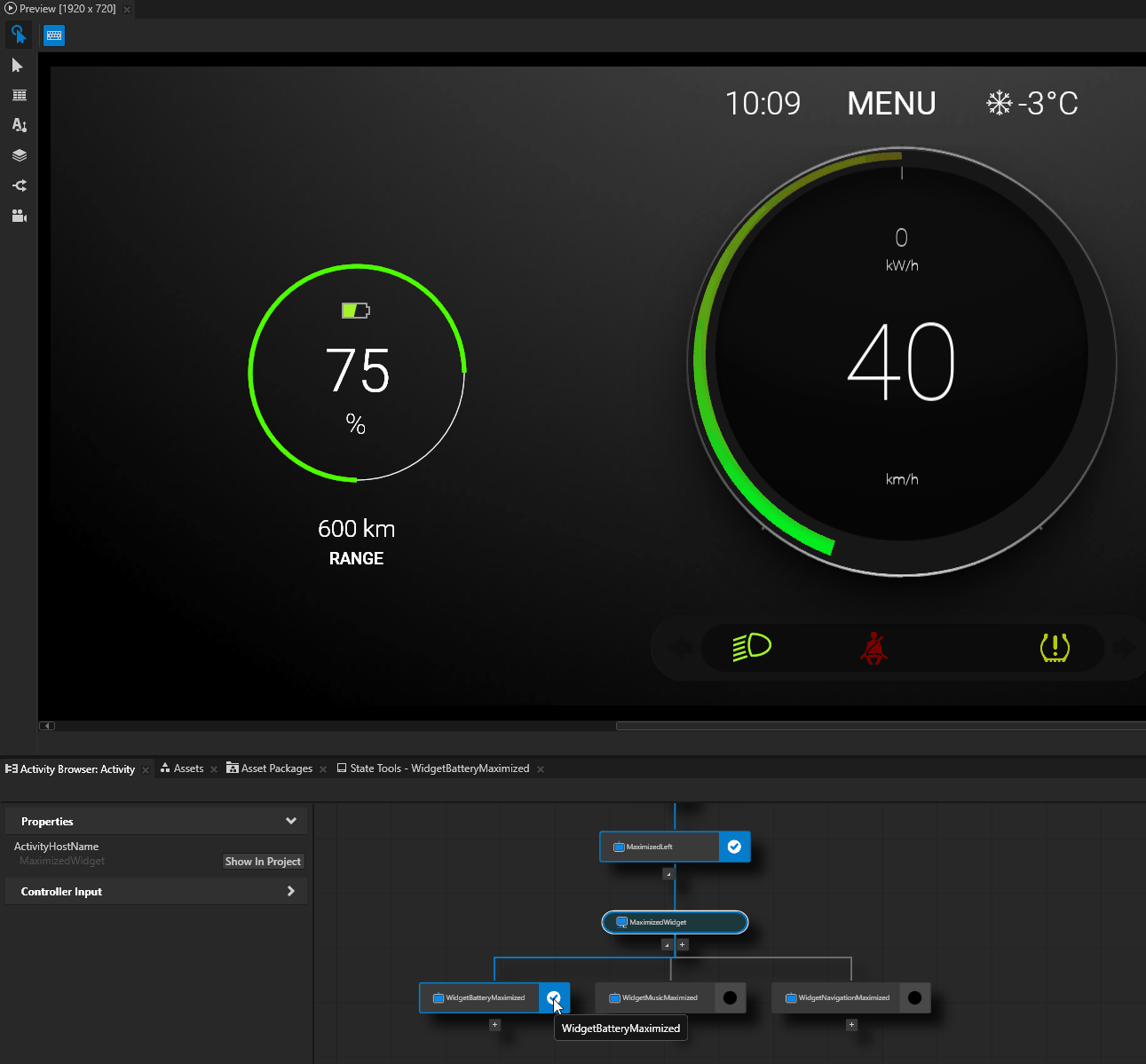Collapse children below the MaximizedLeft node
The width and height of the screenshot is (1146, 1064).
tap(668, 873)
